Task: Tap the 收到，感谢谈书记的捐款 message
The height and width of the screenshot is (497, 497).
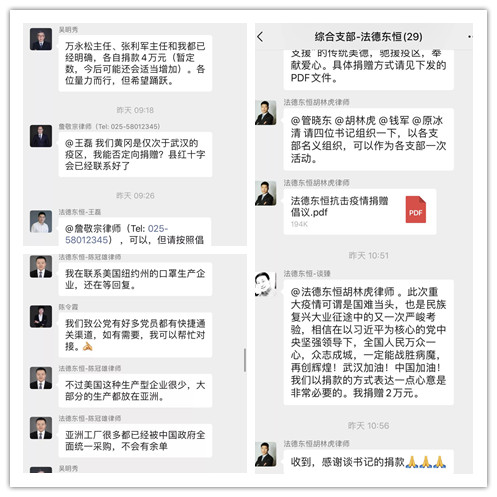Action: point(368,462)
